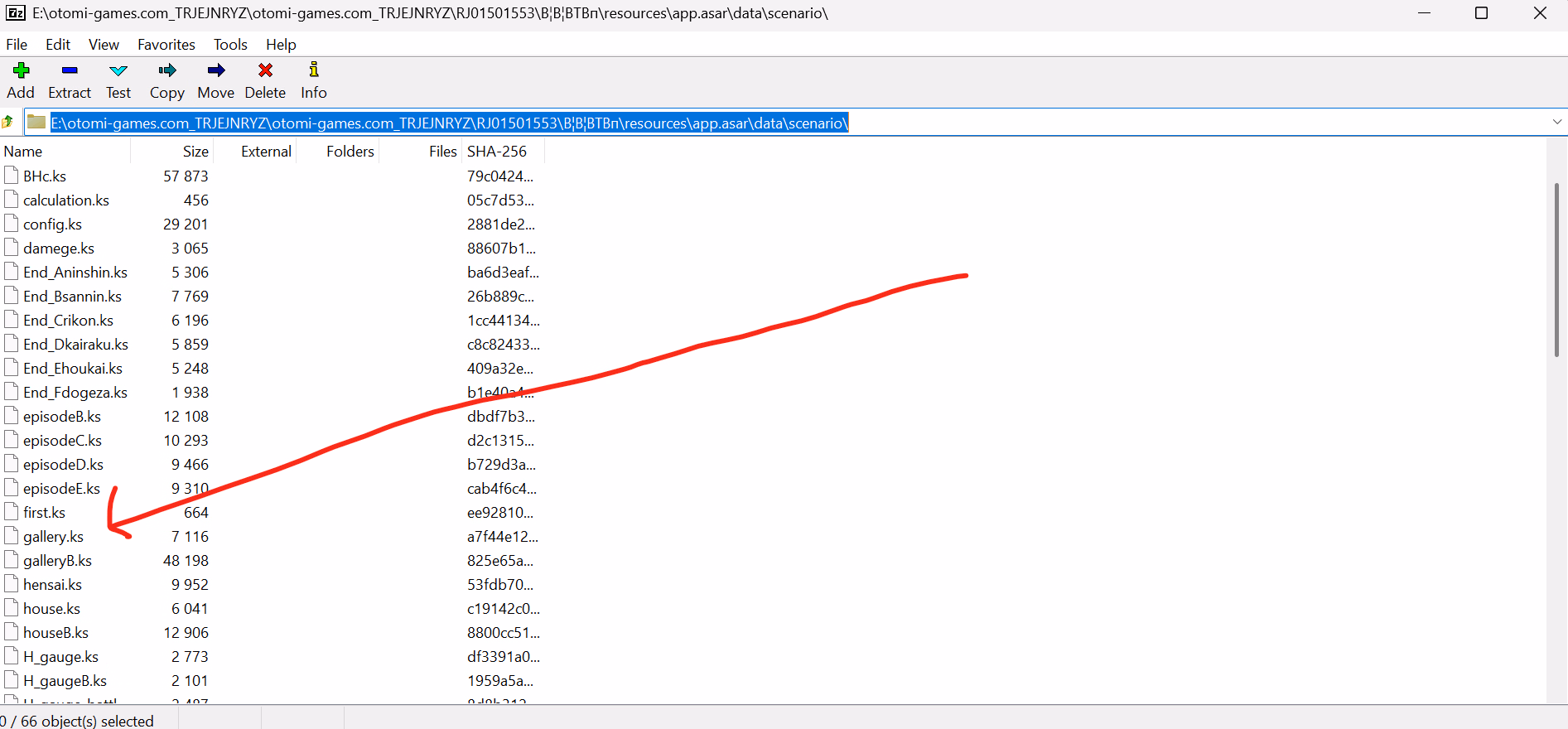Image resolution: width=1568 pixels, height=729 pixels.
Task: Open the Tools menu
Action: coord(230,45)
